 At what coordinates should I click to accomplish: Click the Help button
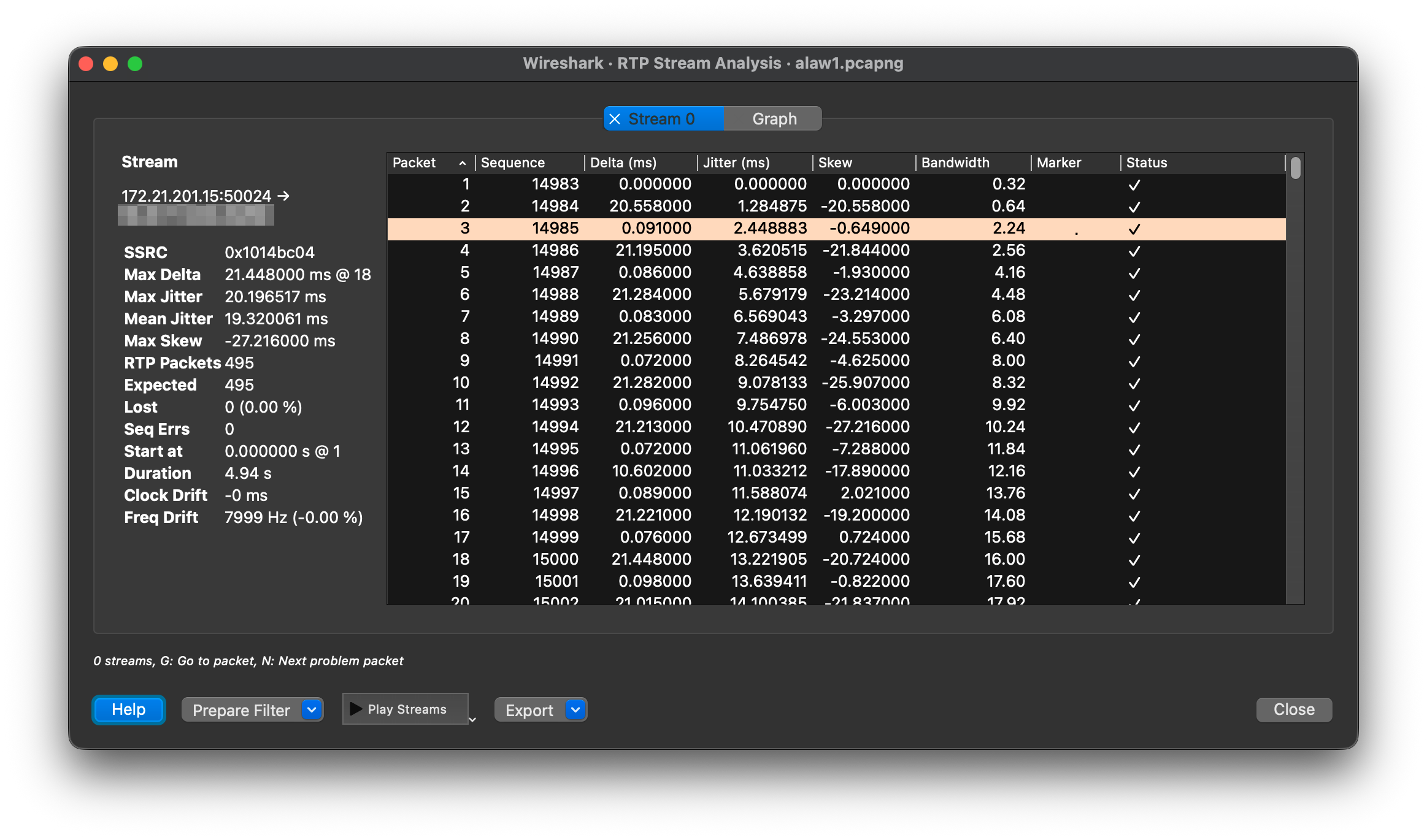click(x=129, y=709)
